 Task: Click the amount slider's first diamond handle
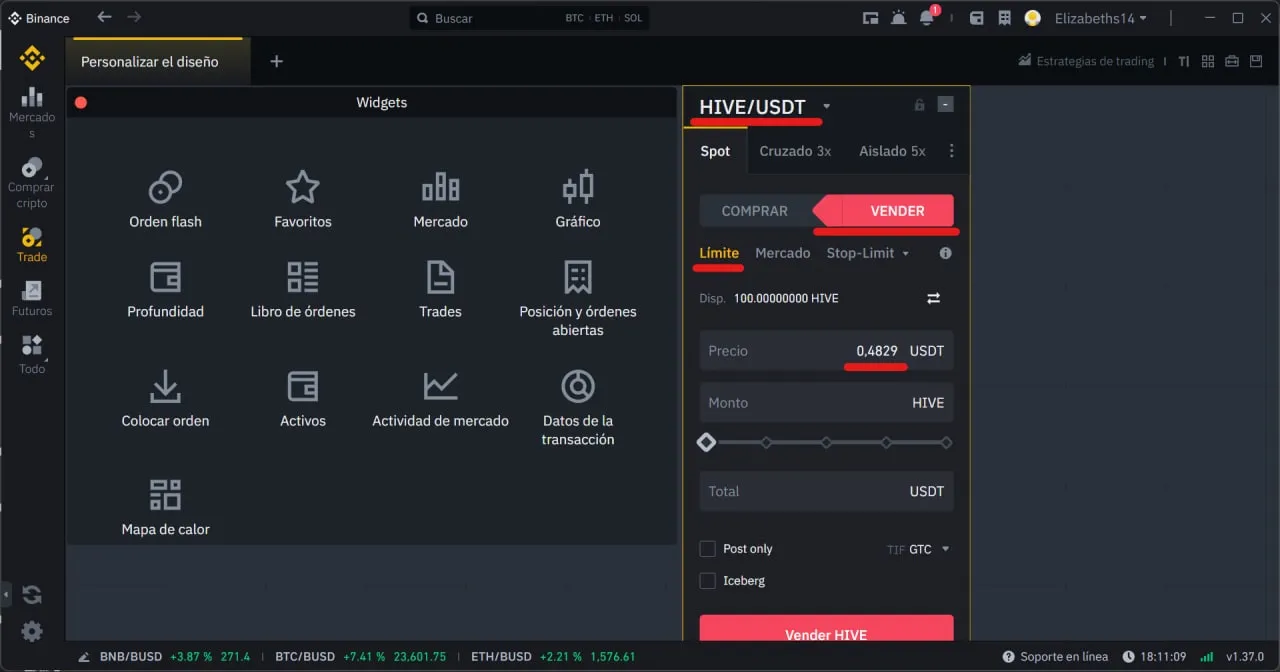pos(706,442)
